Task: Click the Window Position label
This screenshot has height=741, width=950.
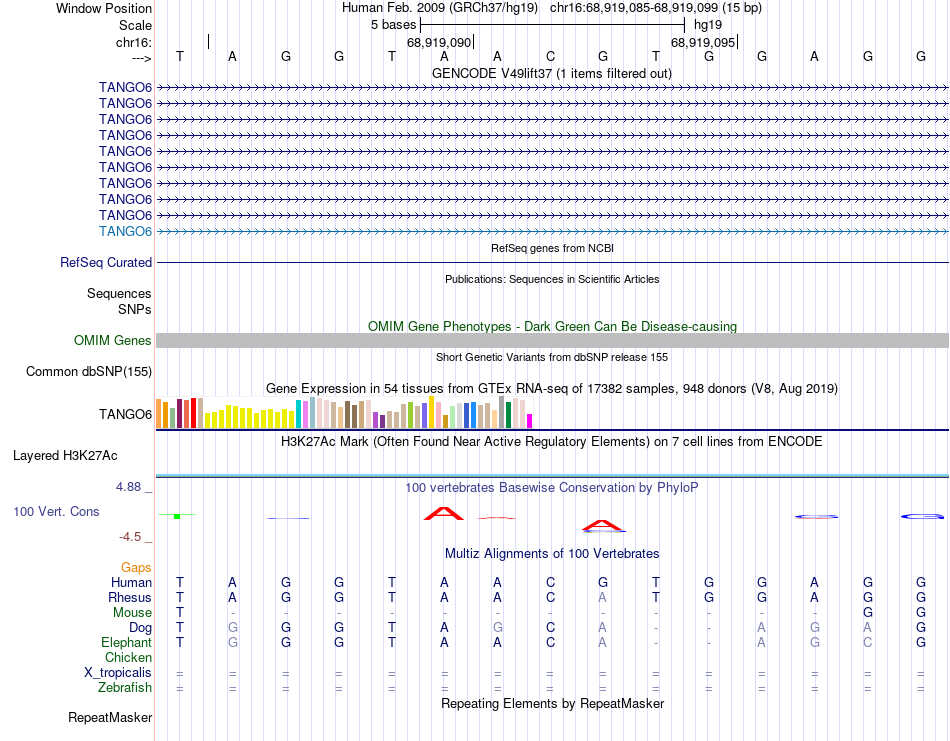Action: pyautogui.click(x=104, y=8)
